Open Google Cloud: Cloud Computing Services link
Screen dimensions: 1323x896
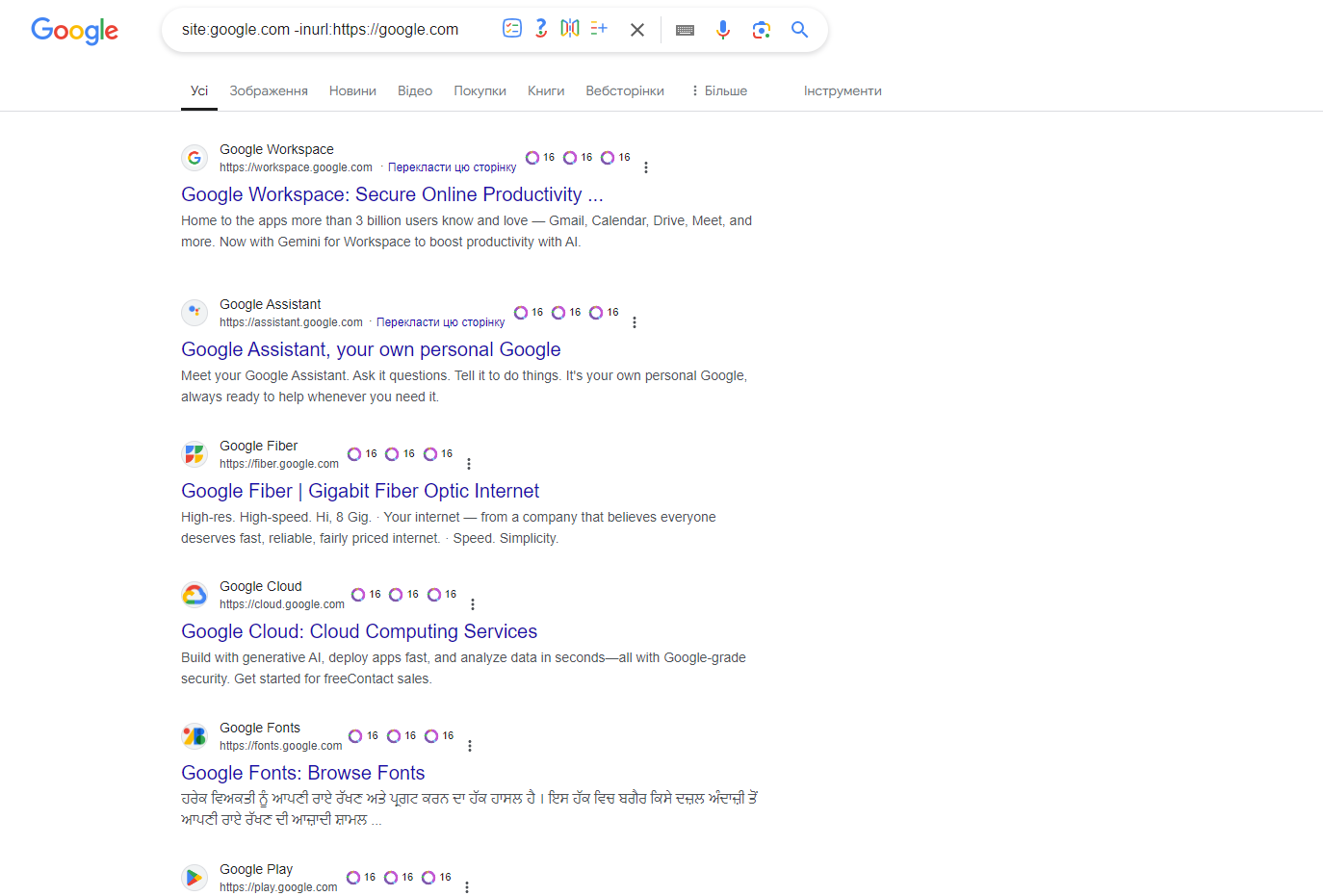pyautogui.click(x=359, y=631)
